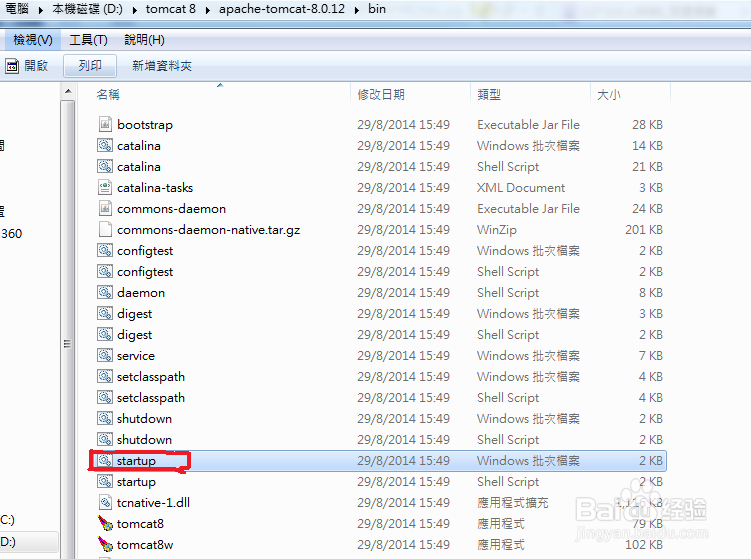Click the commons-daemon file name
751x559 pixels.
click(171, 208)
